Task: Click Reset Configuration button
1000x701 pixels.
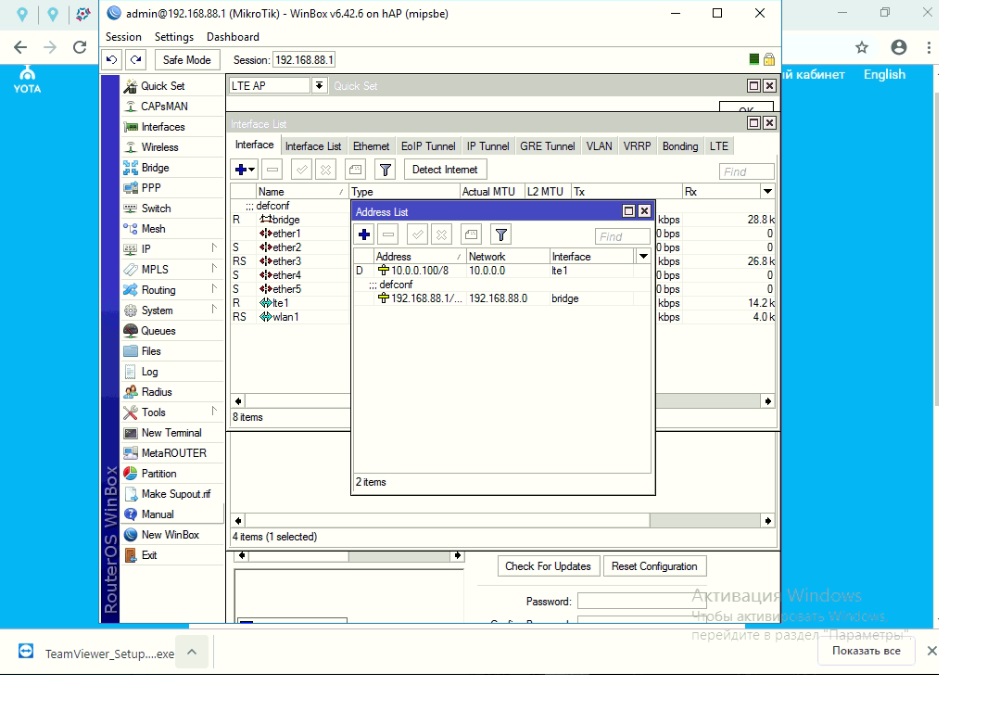Action: [x=654, y=566]
